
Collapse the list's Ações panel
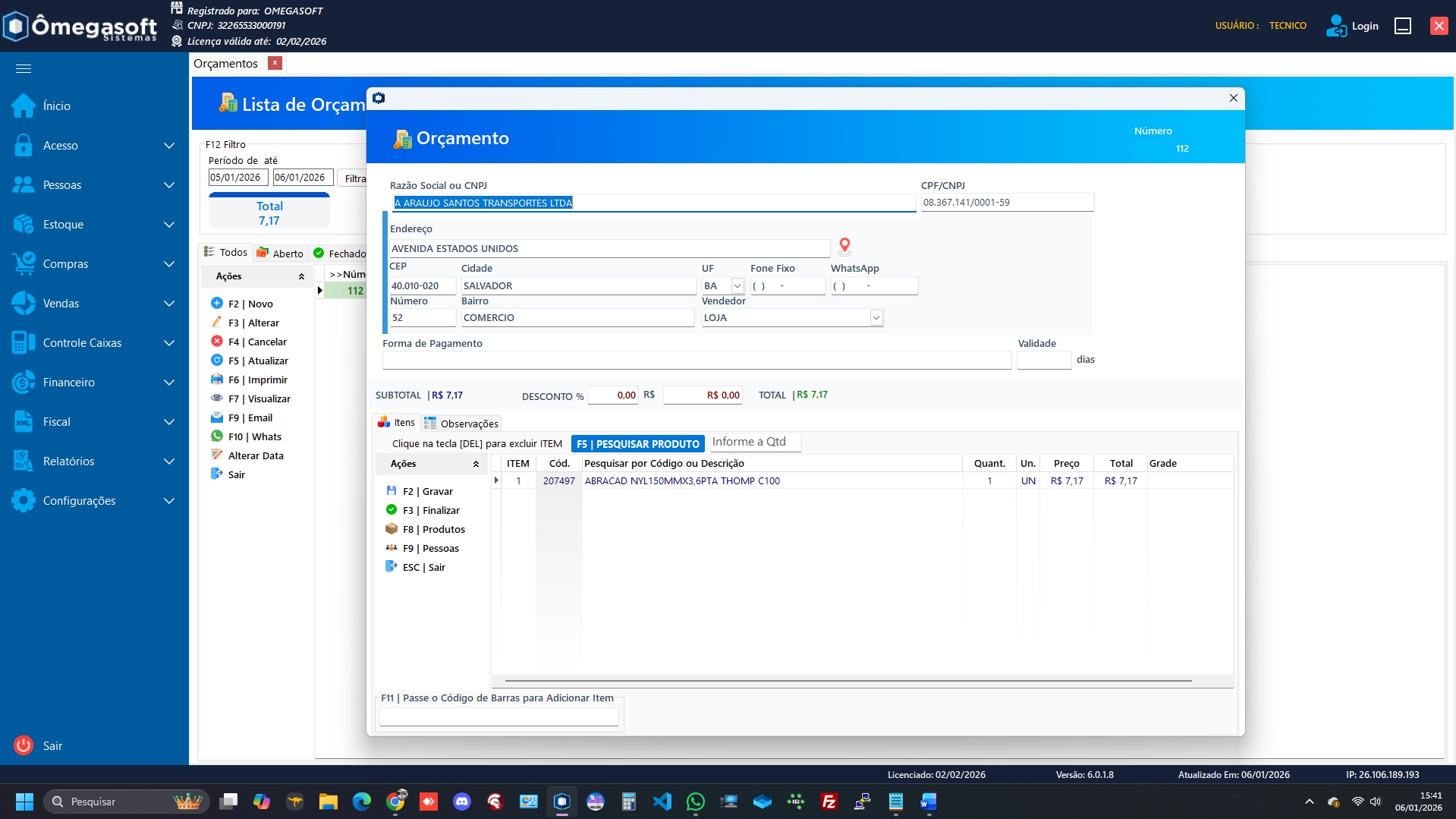tap(301, 276)
